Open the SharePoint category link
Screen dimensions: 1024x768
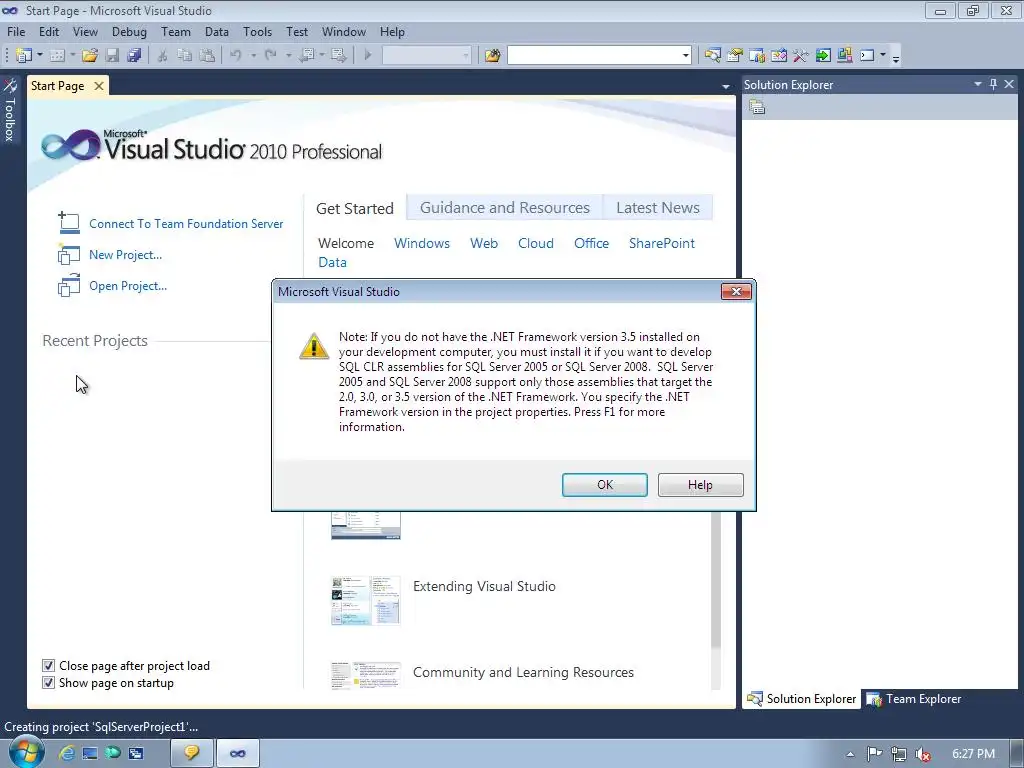tap(662, 243)
